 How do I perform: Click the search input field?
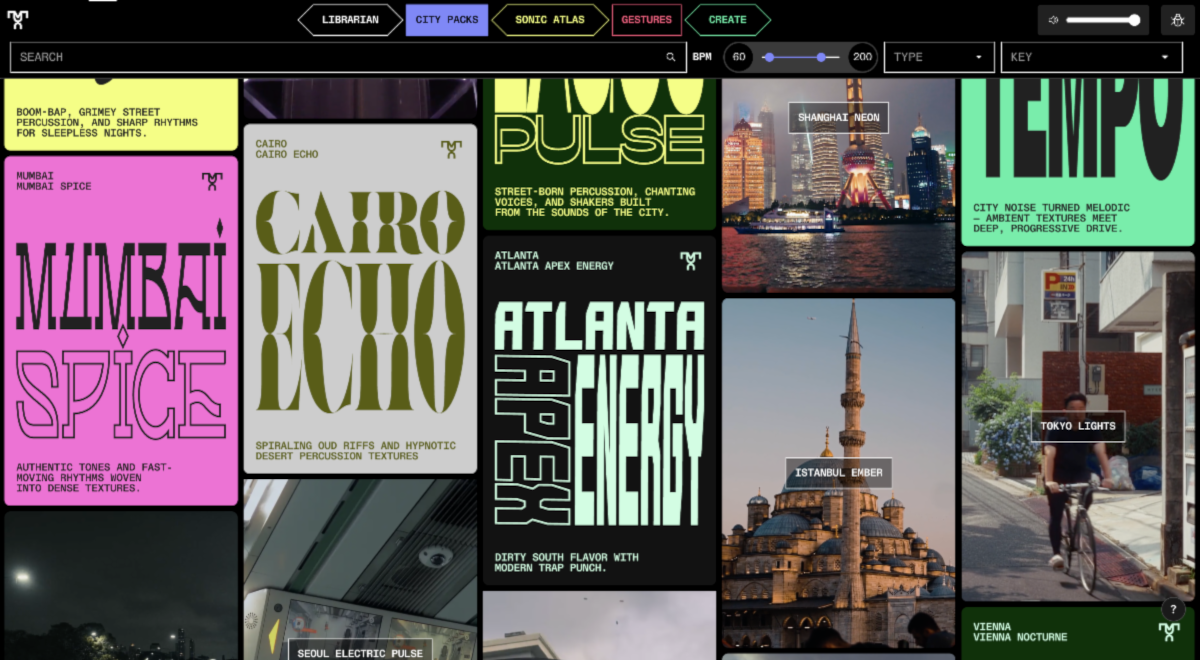coord(347,57)
